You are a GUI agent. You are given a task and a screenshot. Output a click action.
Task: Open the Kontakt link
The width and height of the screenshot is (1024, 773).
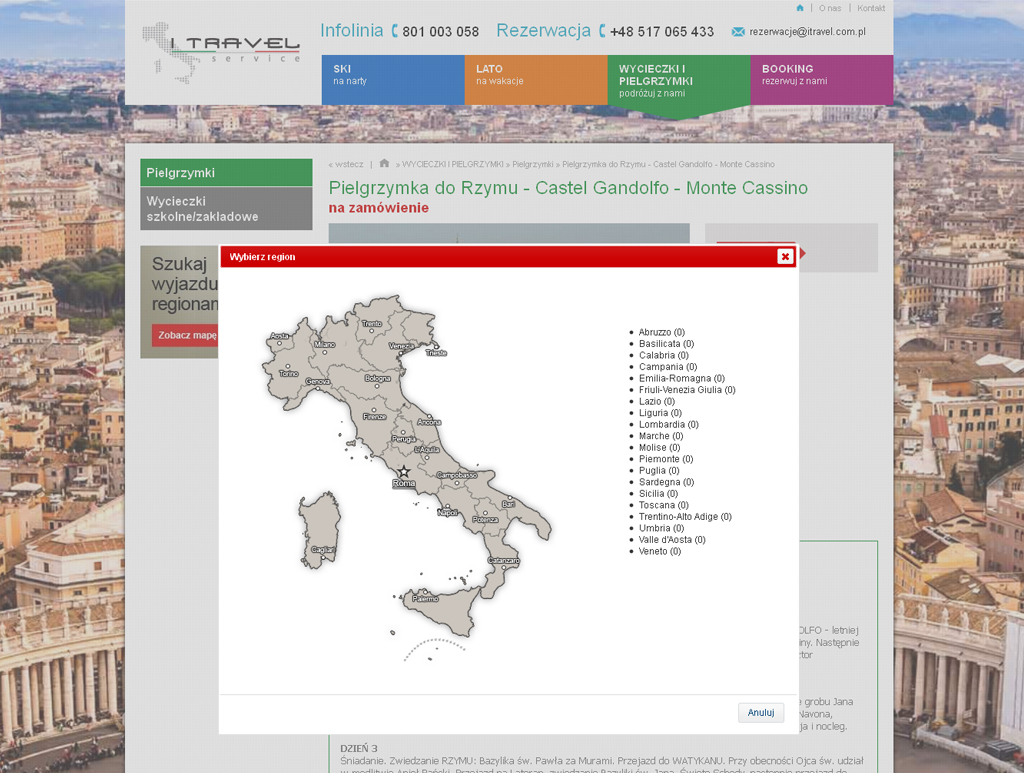(871, 8)
